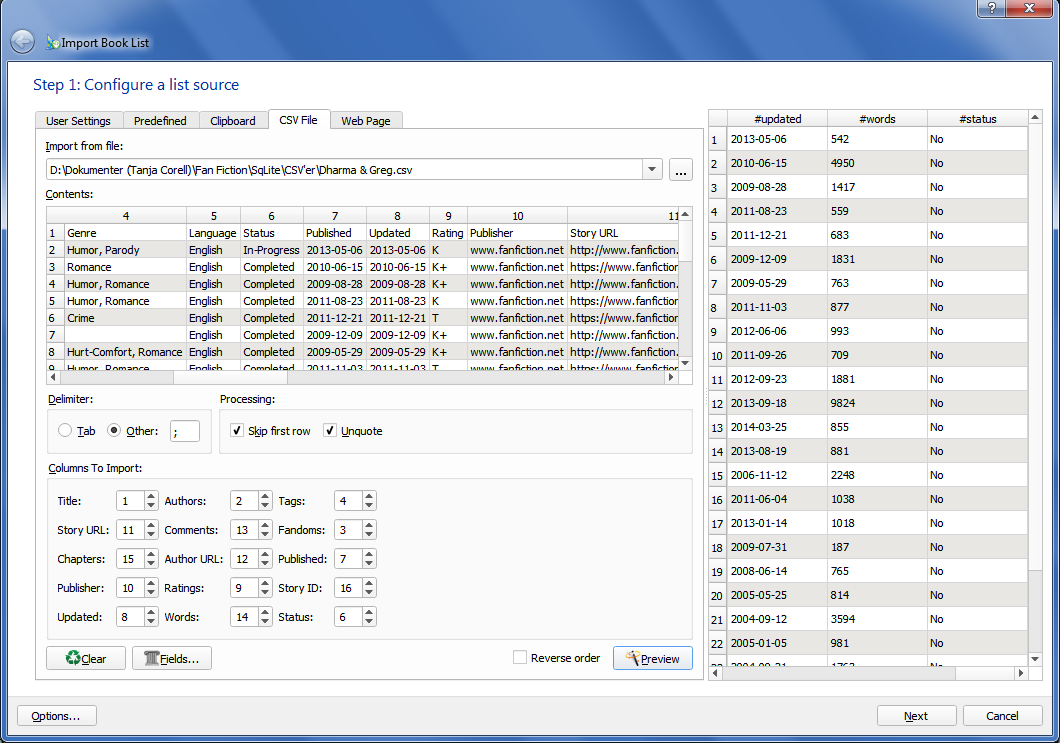The image size is (1060, 743).
Task: Click the preview table horizontal scrollbar
Action: tap(868, 673)
